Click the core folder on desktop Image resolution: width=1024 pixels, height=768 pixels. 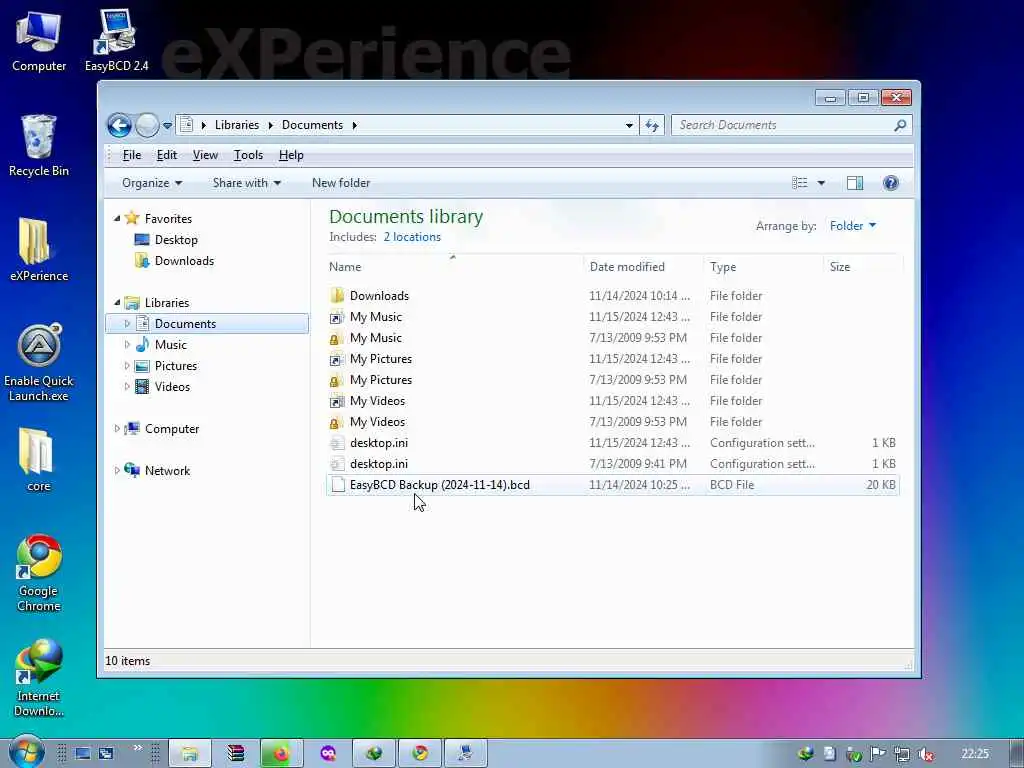39,460
